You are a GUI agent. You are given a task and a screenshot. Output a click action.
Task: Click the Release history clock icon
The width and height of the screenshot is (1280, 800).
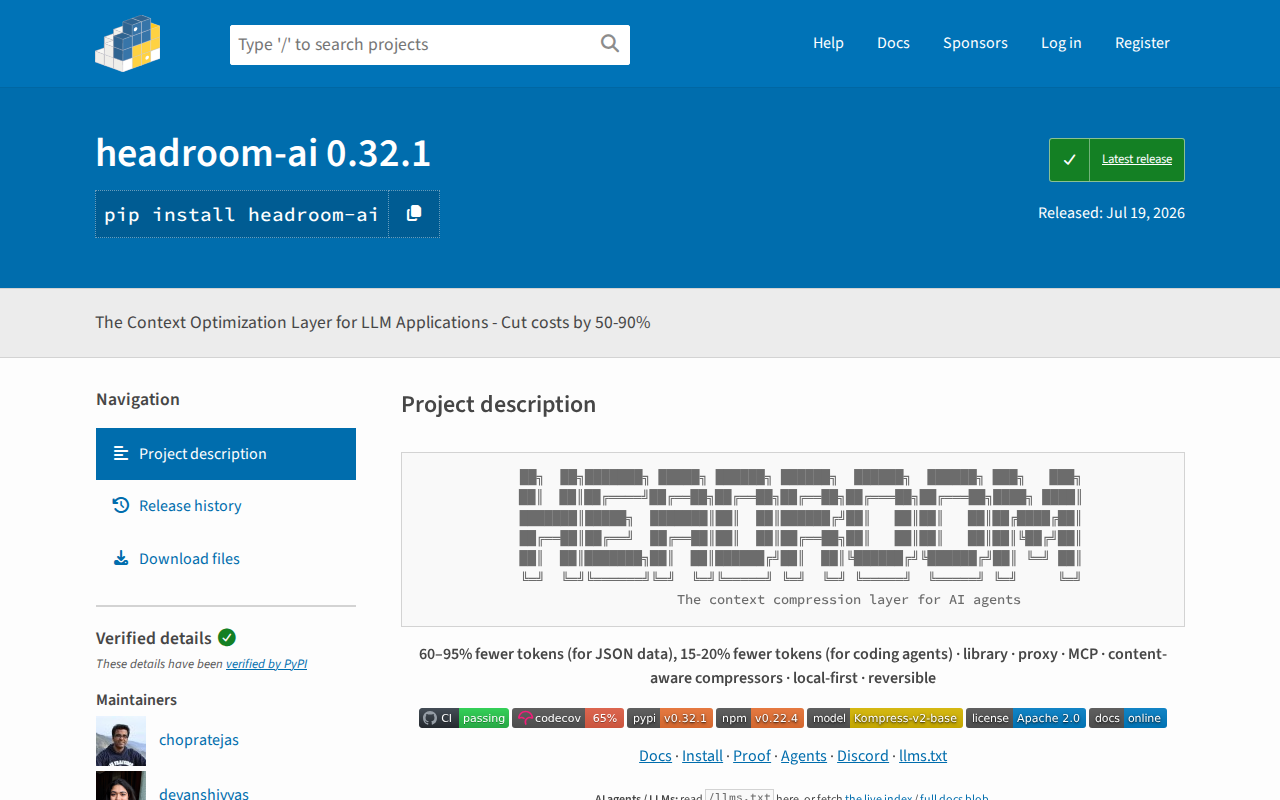[121, 505]
